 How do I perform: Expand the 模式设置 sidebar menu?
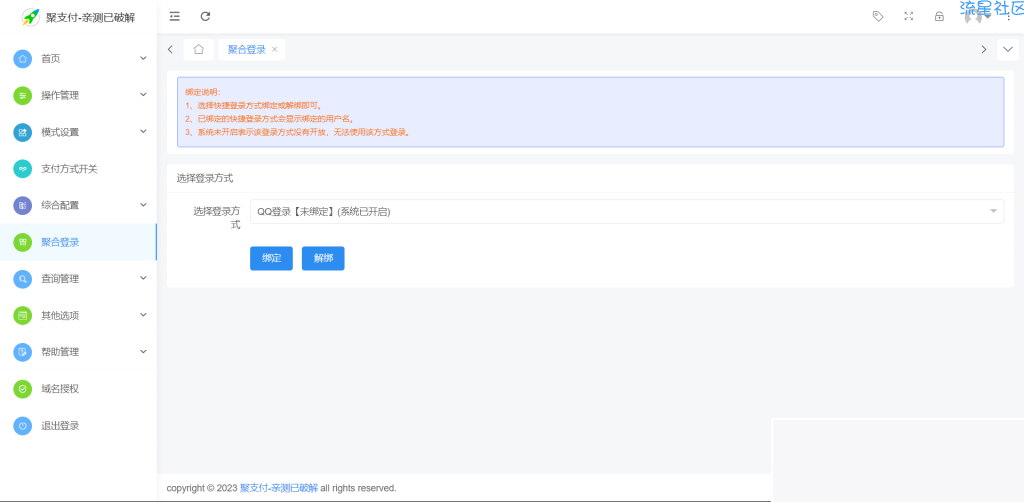point(78,132)
